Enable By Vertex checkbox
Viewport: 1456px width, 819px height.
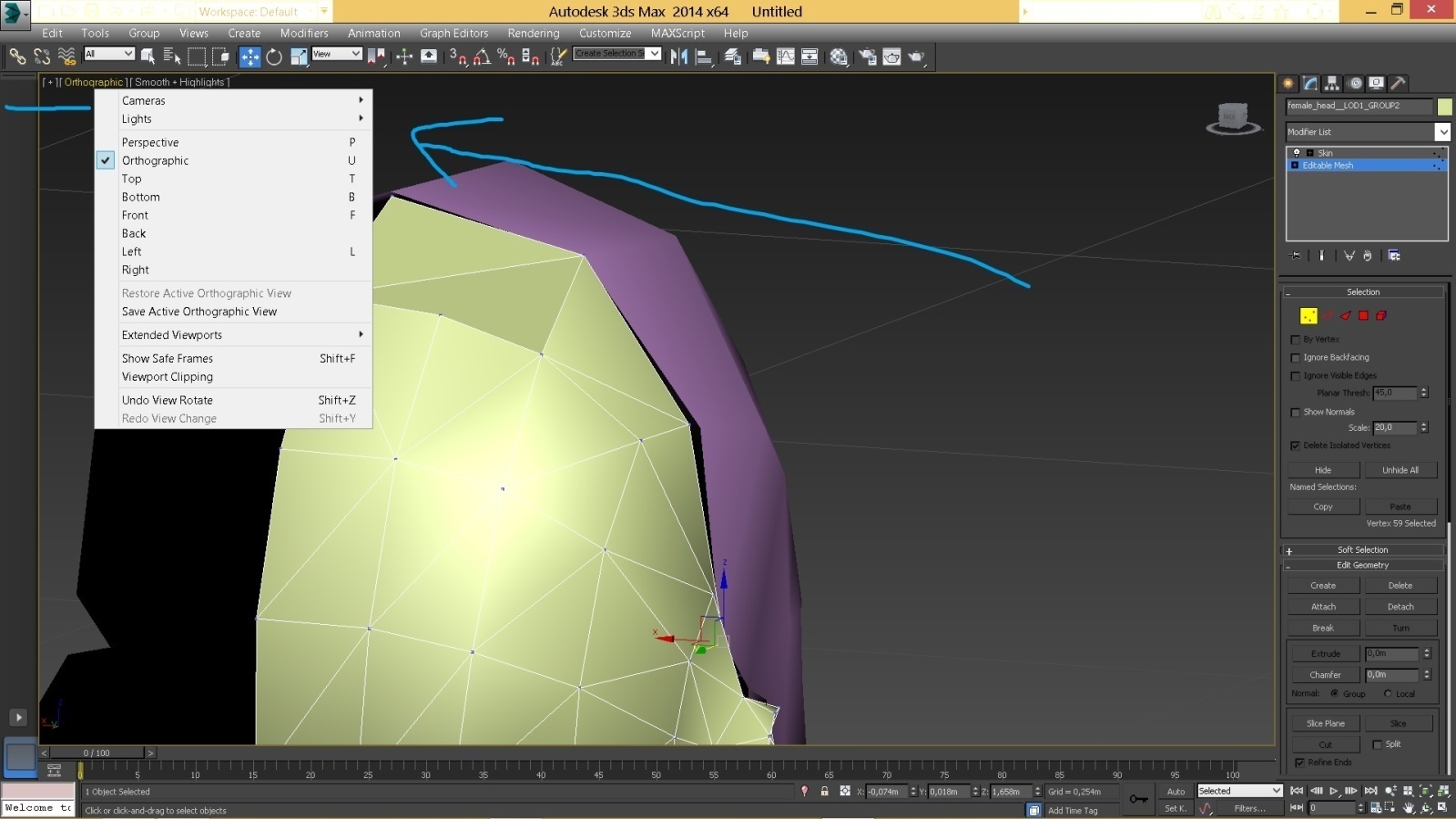point(1295,340)
